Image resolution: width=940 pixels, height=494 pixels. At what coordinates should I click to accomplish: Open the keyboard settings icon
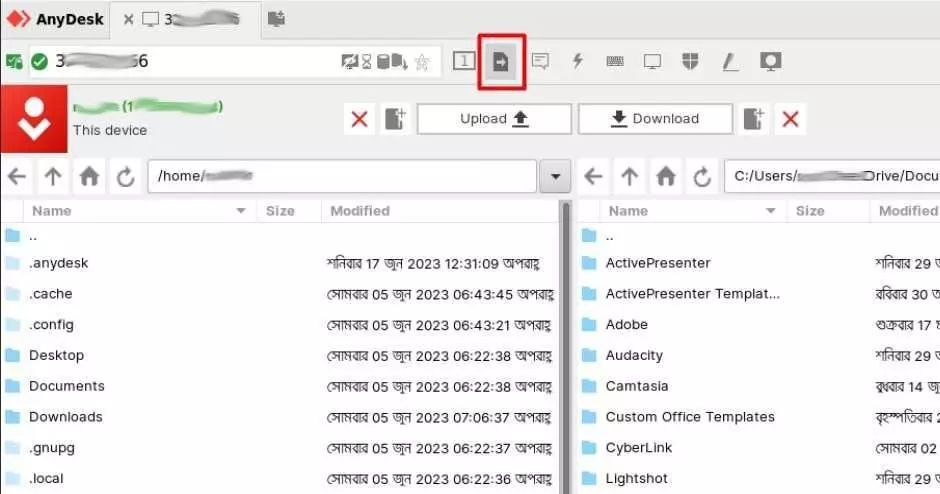615,61
